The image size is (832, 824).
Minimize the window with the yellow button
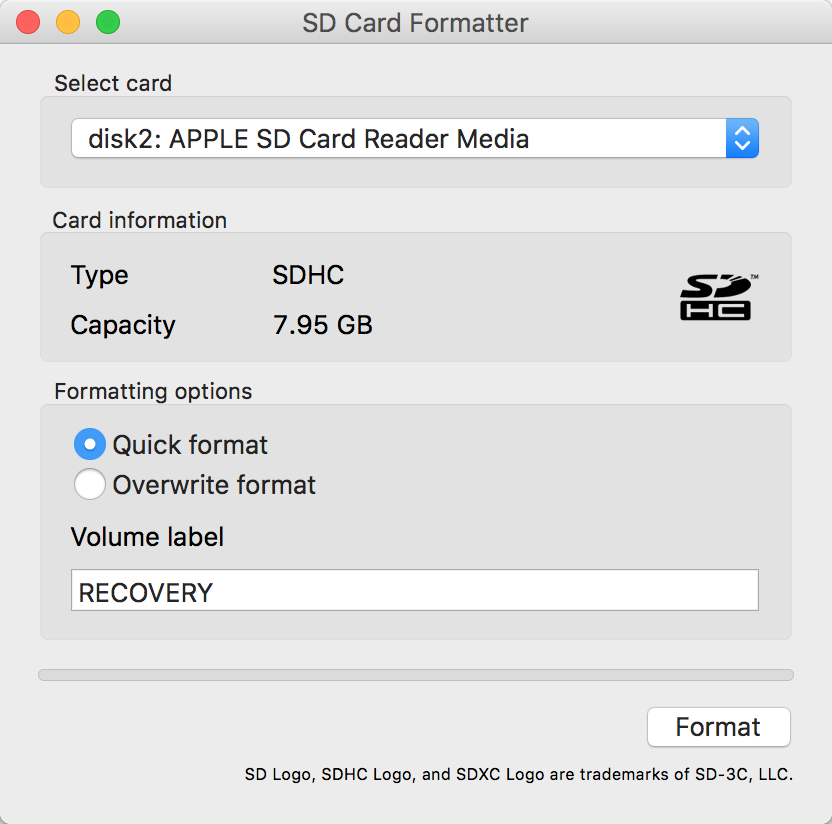(68, 22)
